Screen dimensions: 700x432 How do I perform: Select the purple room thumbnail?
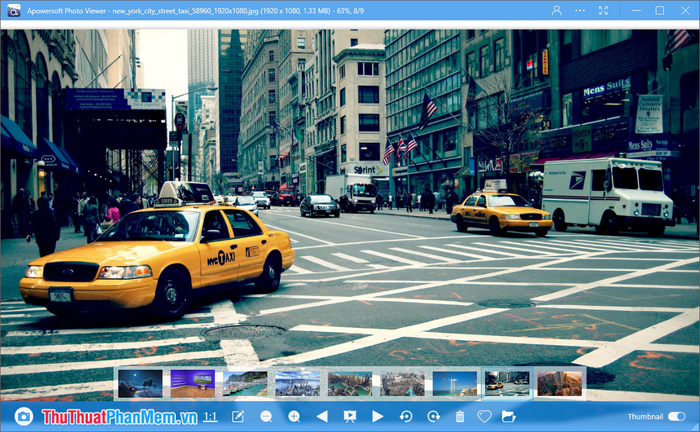click(x=192, y=383)
